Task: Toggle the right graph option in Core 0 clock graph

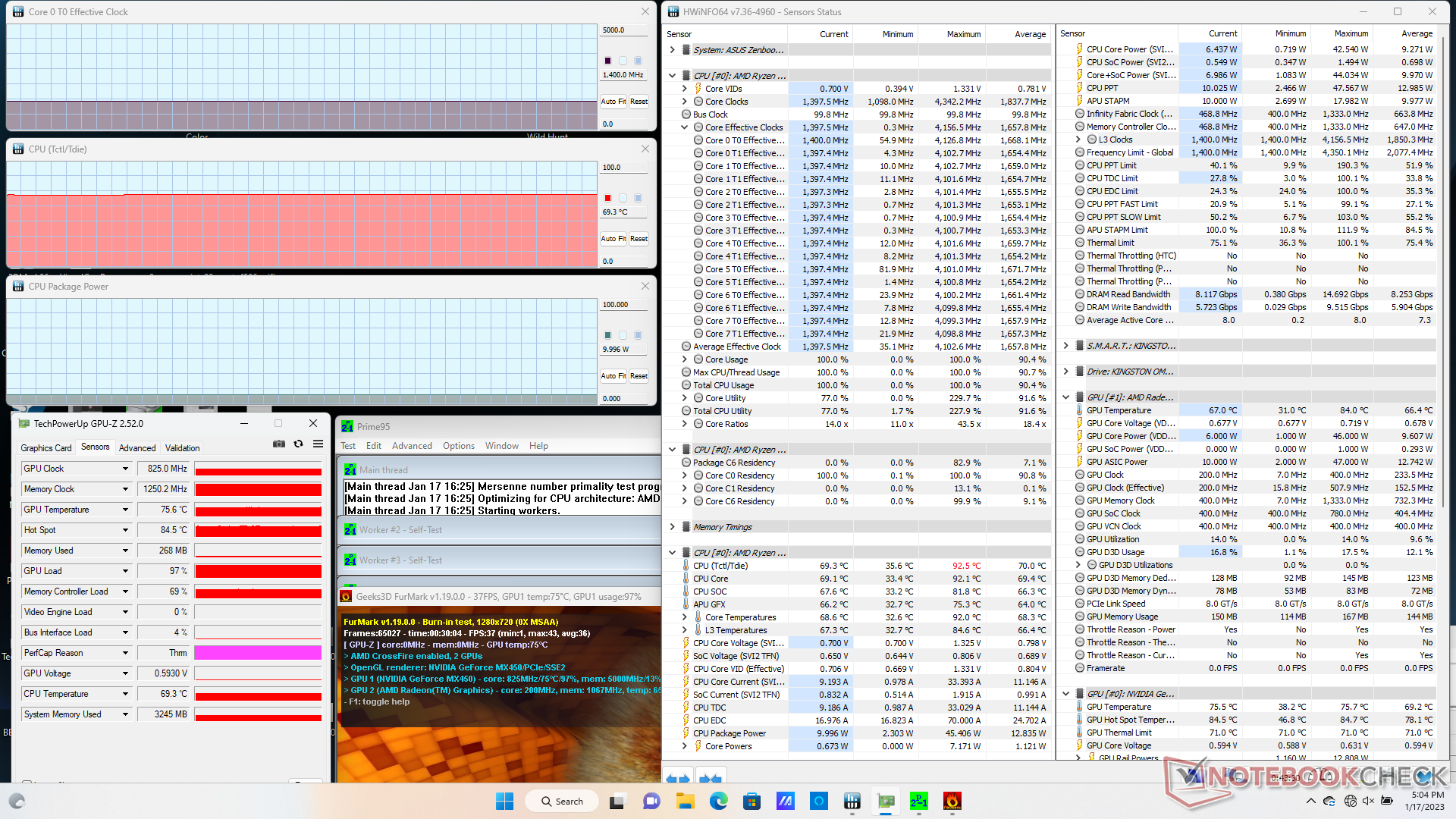Action: pyautogui.click(x=639, y=61)
